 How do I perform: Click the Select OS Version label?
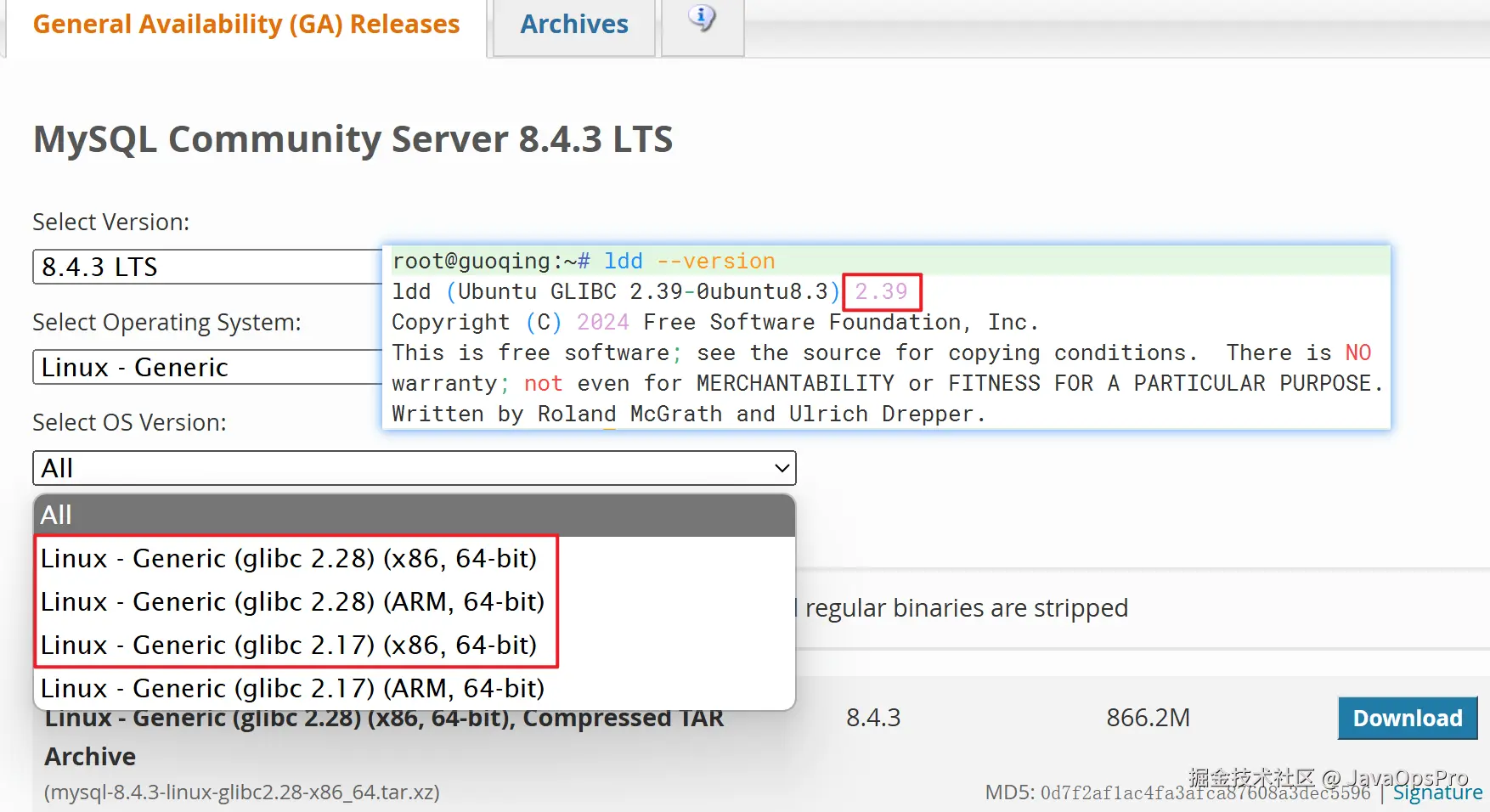pyautogui.click(x=129, y=422)
